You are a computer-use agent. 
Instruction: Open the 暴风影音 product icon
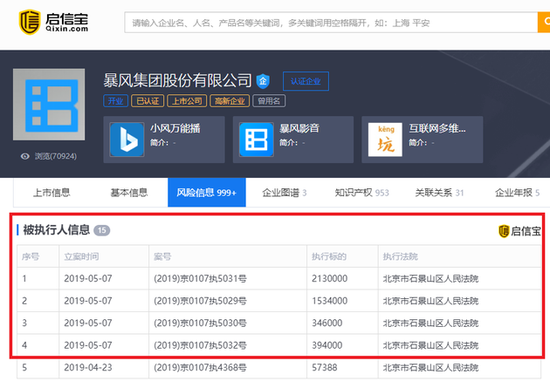pos(256,139)
